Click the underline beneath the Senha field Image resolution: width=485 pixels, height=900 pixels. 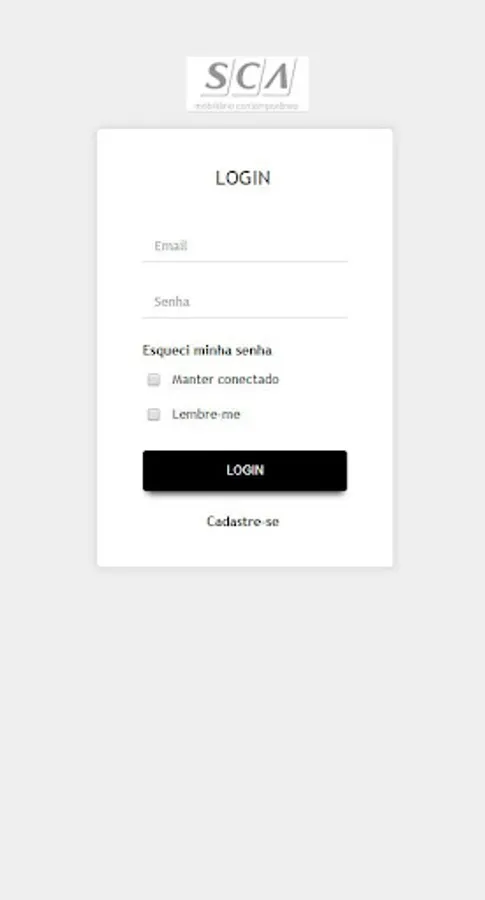point(245,317)
